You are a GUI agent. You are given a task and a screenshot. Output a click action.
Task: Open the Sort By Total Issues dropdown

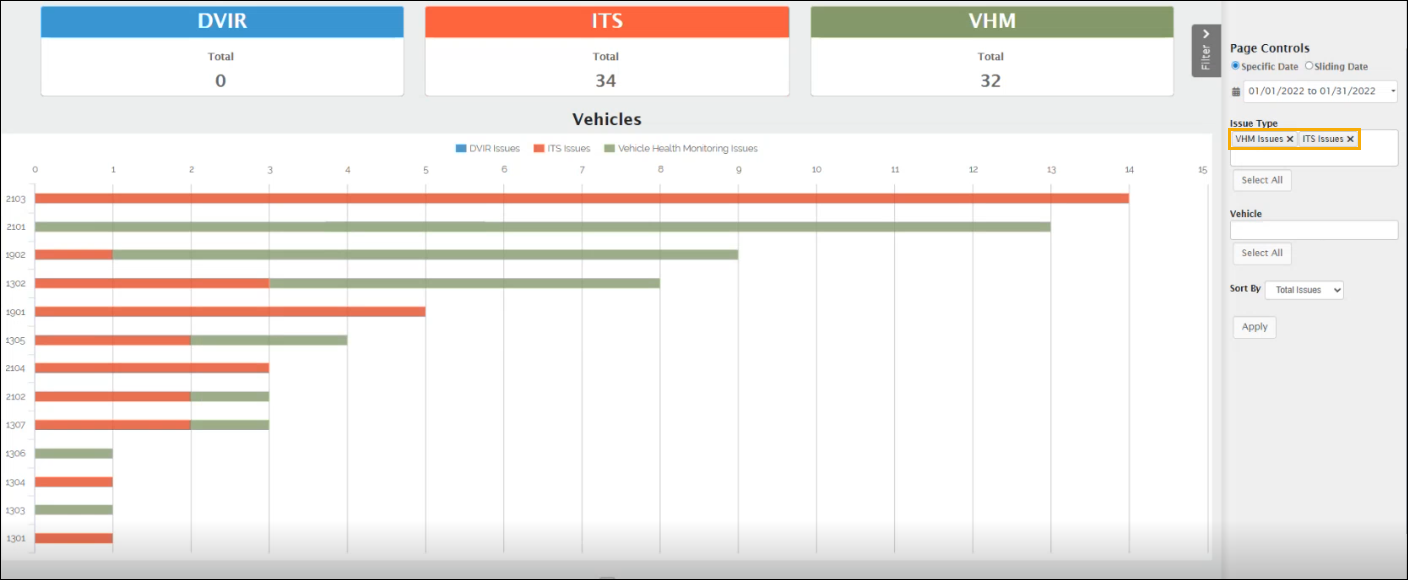(1304, 290)
